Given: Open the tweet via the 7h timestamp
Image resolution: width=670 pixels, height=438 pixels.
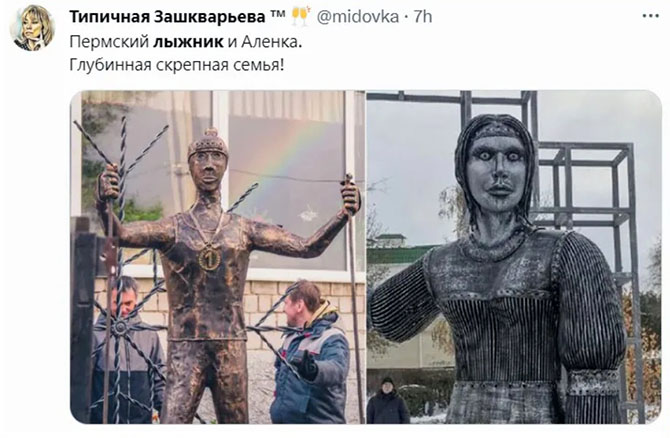Looking at the screenshot, I should click(423, 17).
